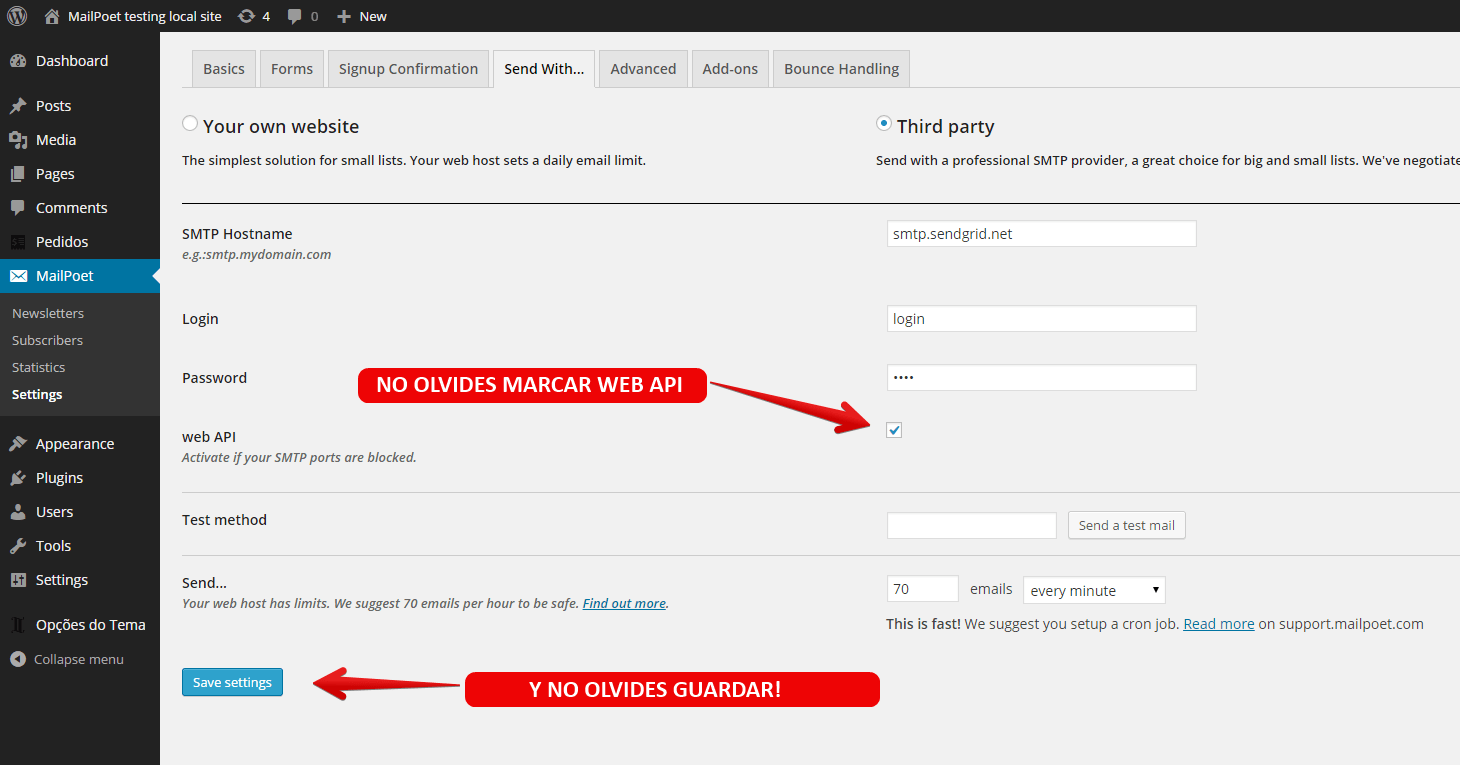Open the "Find out more" link

tap(624, 603)
